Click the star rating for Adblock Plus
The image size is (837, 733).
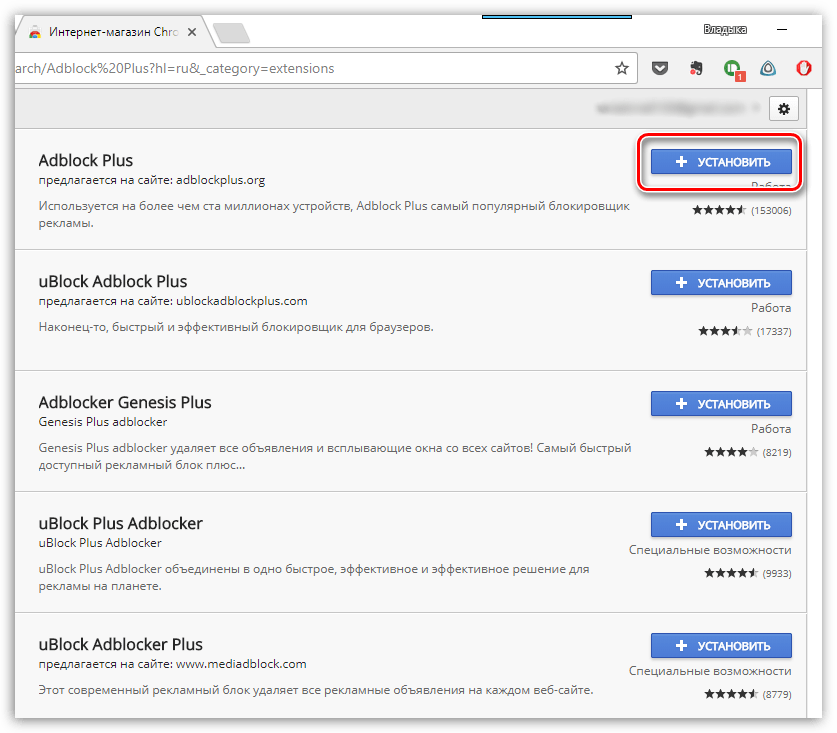[x=721, y=210]
